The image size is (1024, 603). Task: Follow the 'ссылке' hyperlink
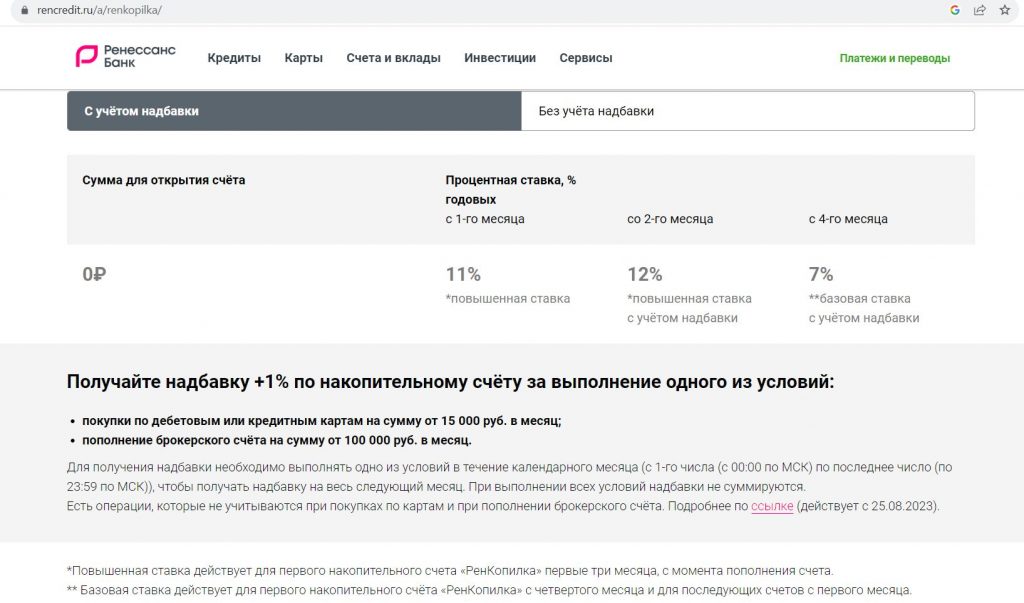[x=772, y=506]
